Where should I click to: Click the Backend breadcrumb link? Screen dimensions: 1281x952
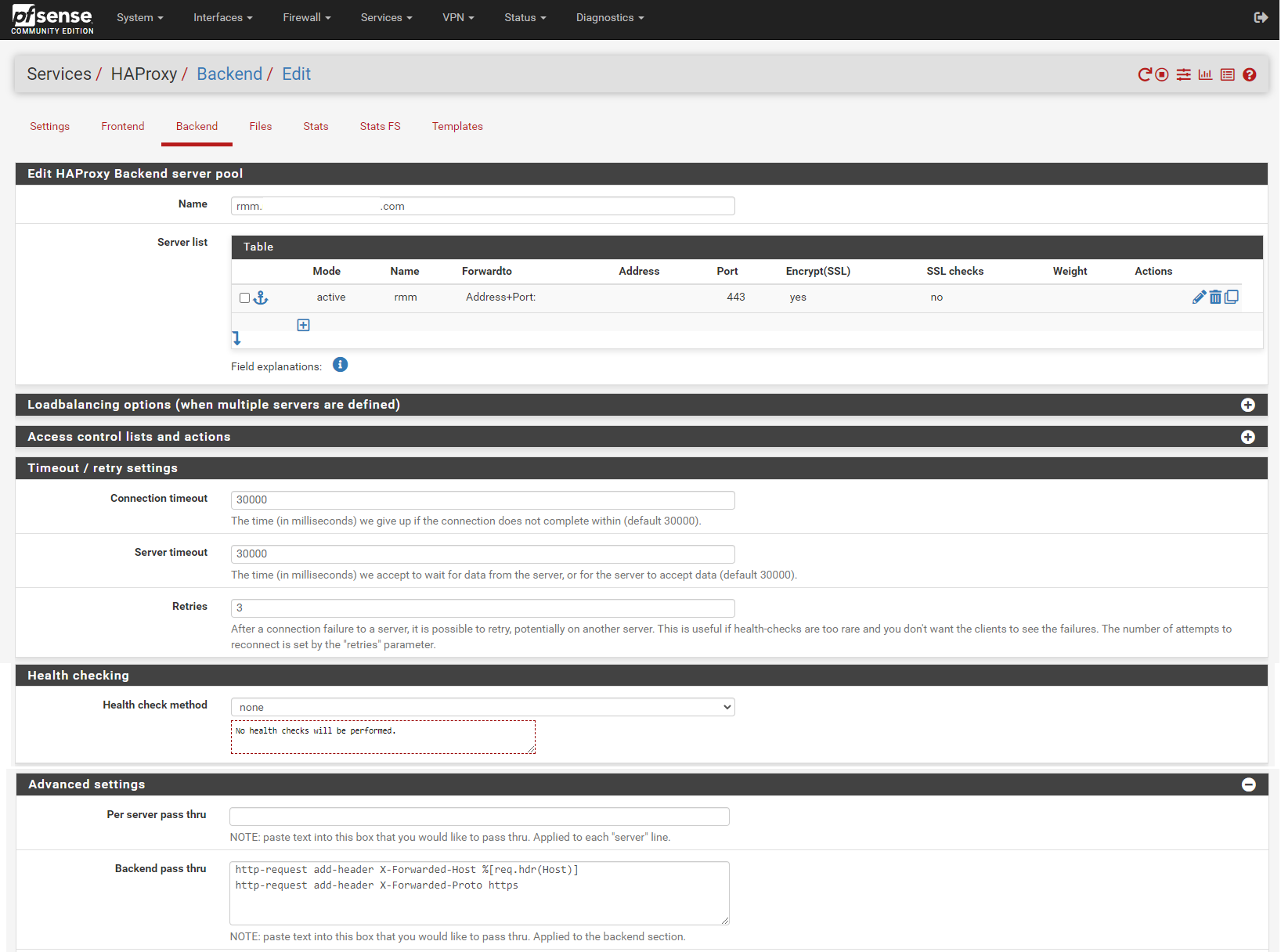229,74
